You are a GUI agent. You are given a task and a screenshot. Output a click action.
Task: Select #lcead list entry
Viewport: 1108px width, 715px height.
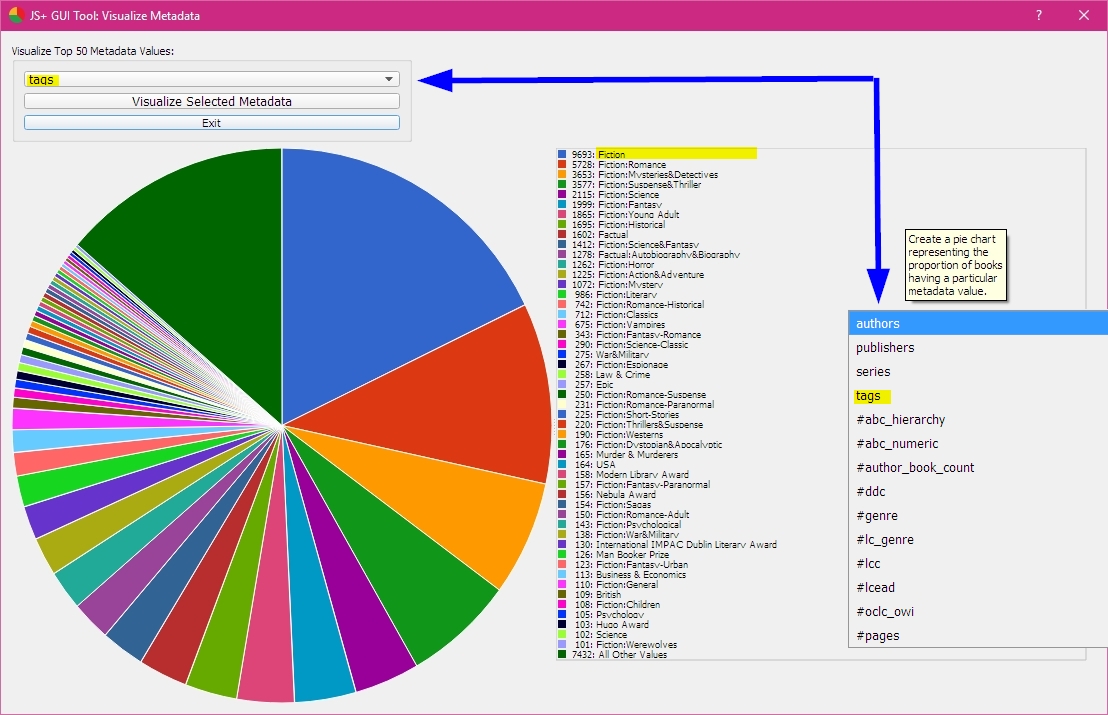pos(978,588)
